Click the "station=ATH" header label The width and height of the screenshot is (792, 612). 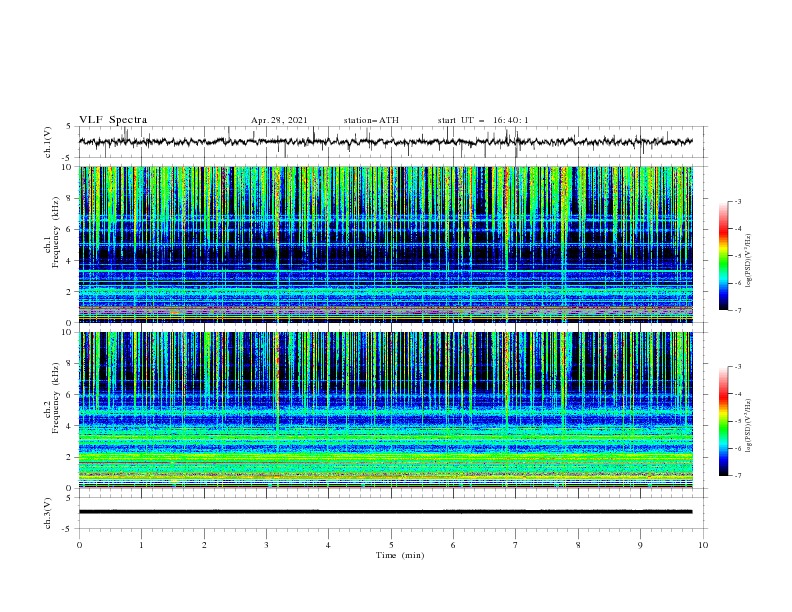(x=371, y=120)
